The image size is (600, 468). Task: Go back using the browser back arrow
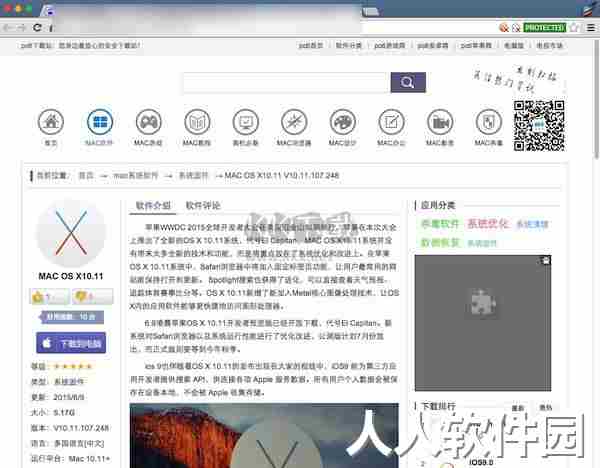8,28
